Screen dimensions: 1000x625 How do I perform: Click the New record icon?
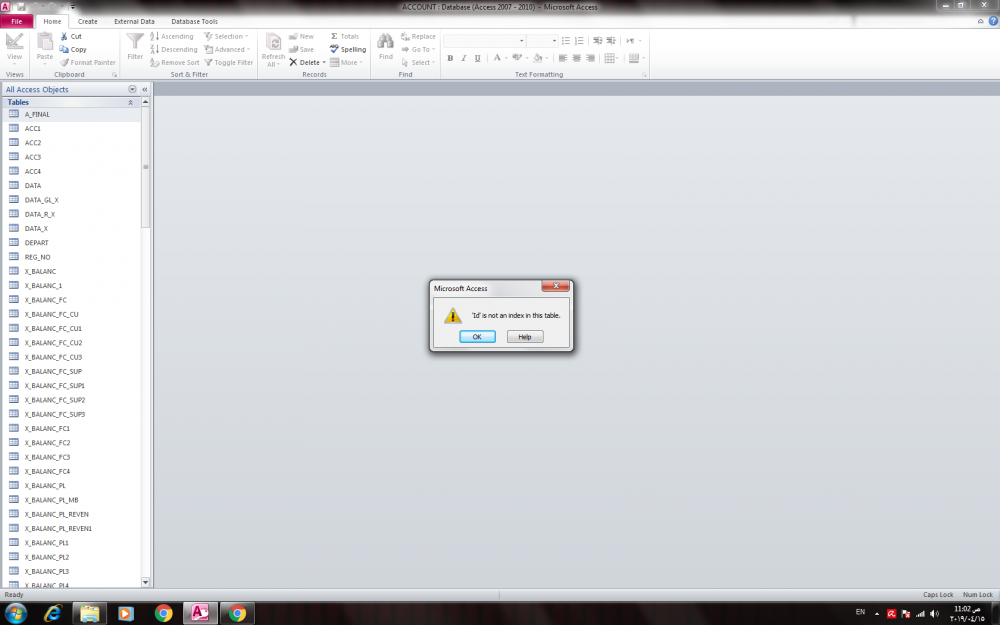click(293, 36)
